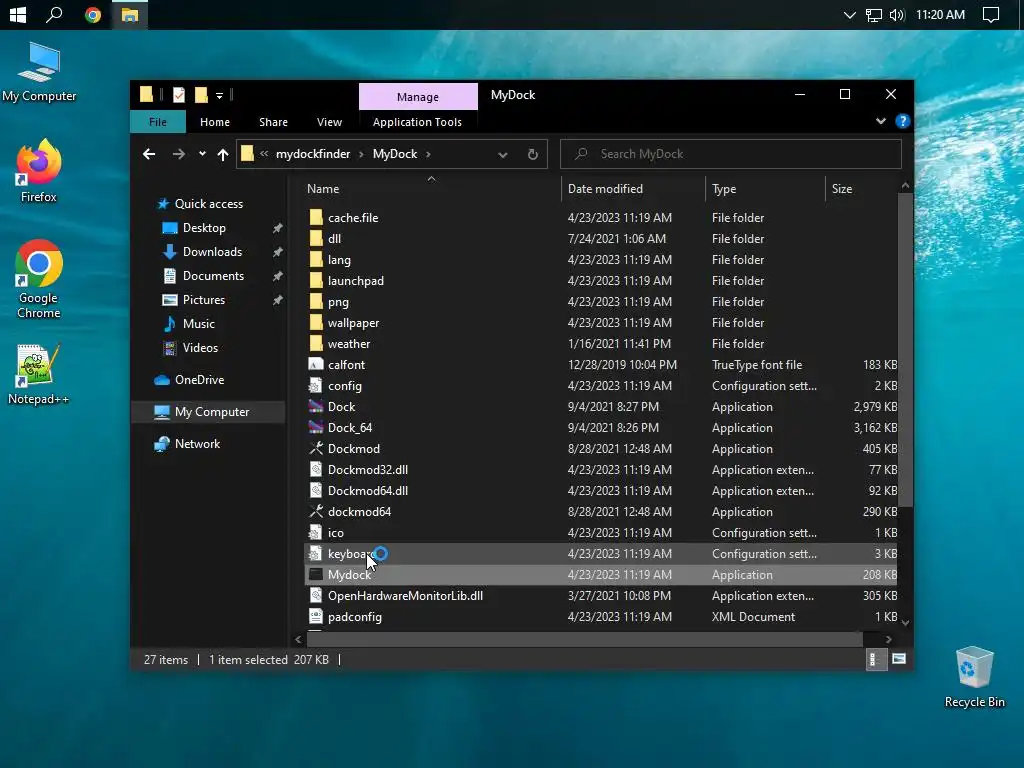The image size is (1024, 768).
Task: Go forward in Explorer navigation
Action: (x=178, y=154)
